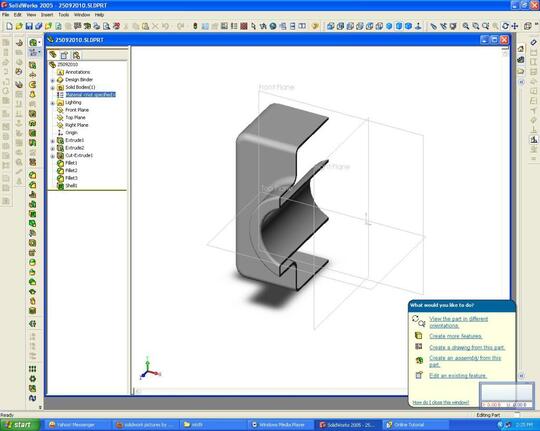Select Top Plane in the tree
The image size is (540, 431).
click(x=75, y=117)
